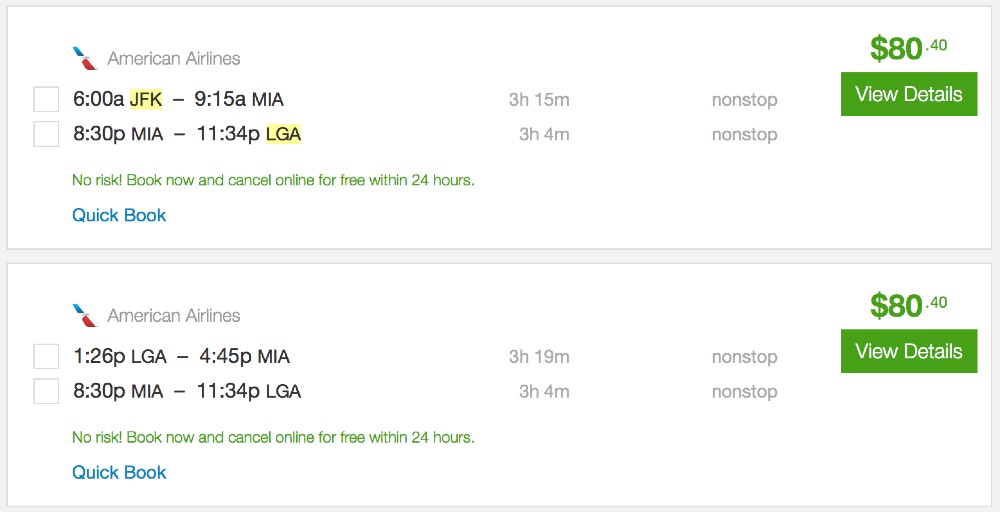Click American Airlines logo on the JFK itinerary
This screenshot has width=1000, height=512.
[x=85, y=58]
